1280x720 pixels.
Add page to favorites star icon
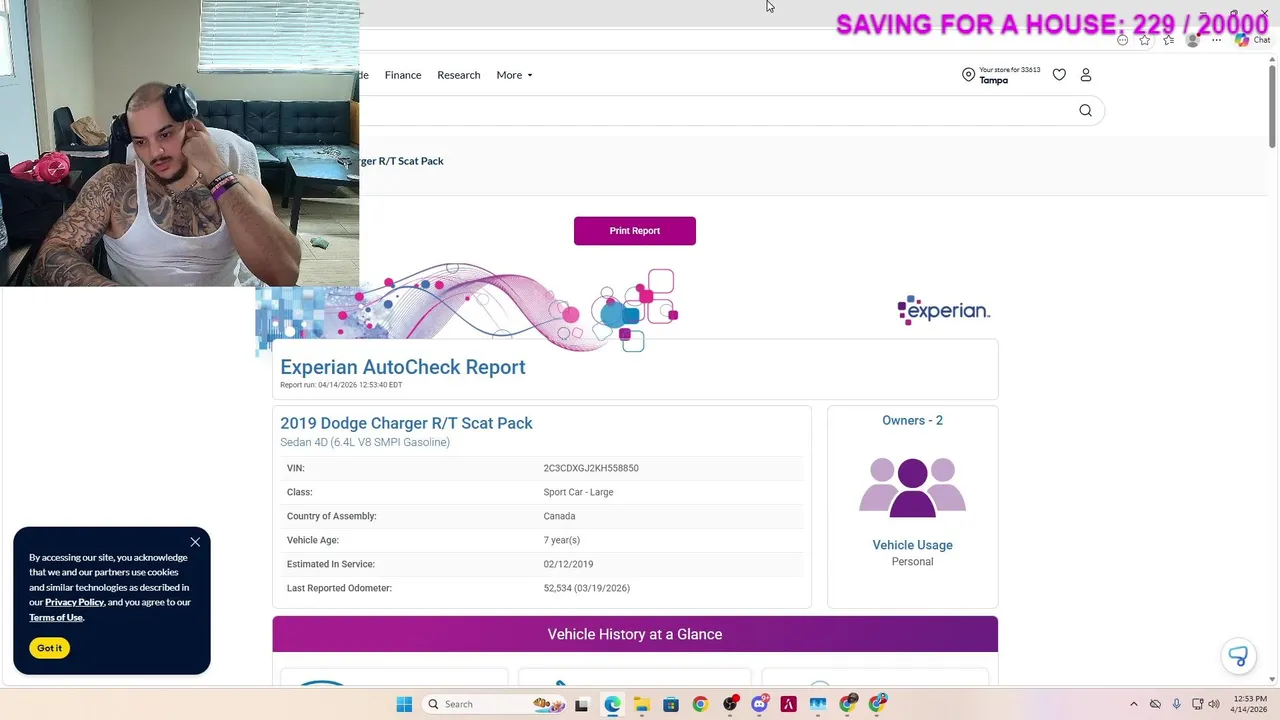click(1145, 40)
